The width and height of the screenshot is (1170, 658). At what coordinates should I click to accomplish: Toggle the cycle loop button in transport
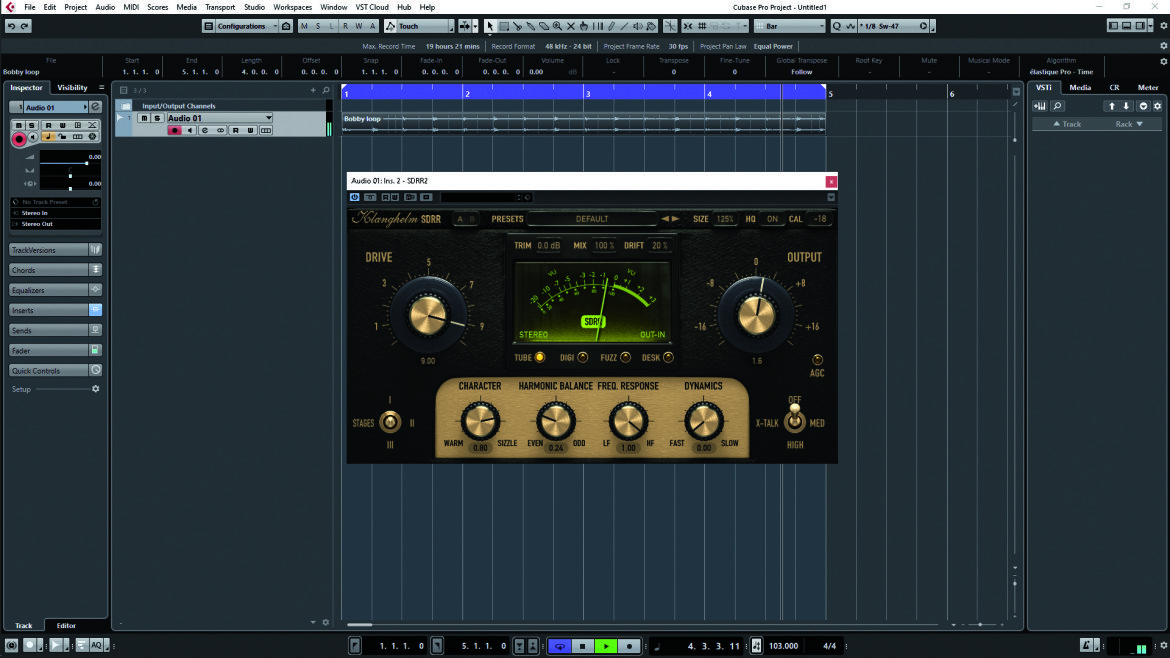(560, 646)
